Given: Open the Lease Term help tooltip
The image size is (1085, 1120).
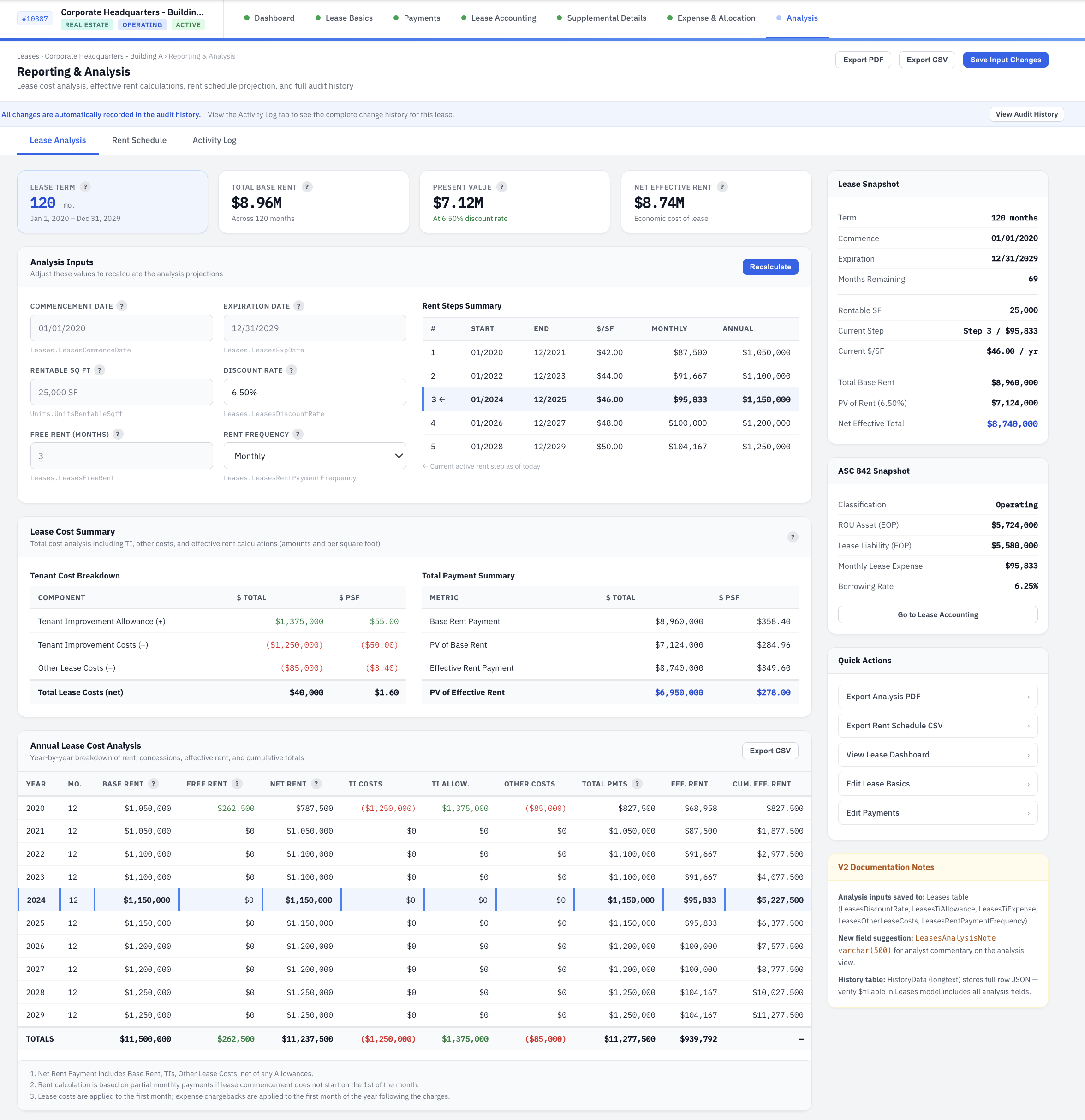Looking at the screenshot, I should coord(86,186).
